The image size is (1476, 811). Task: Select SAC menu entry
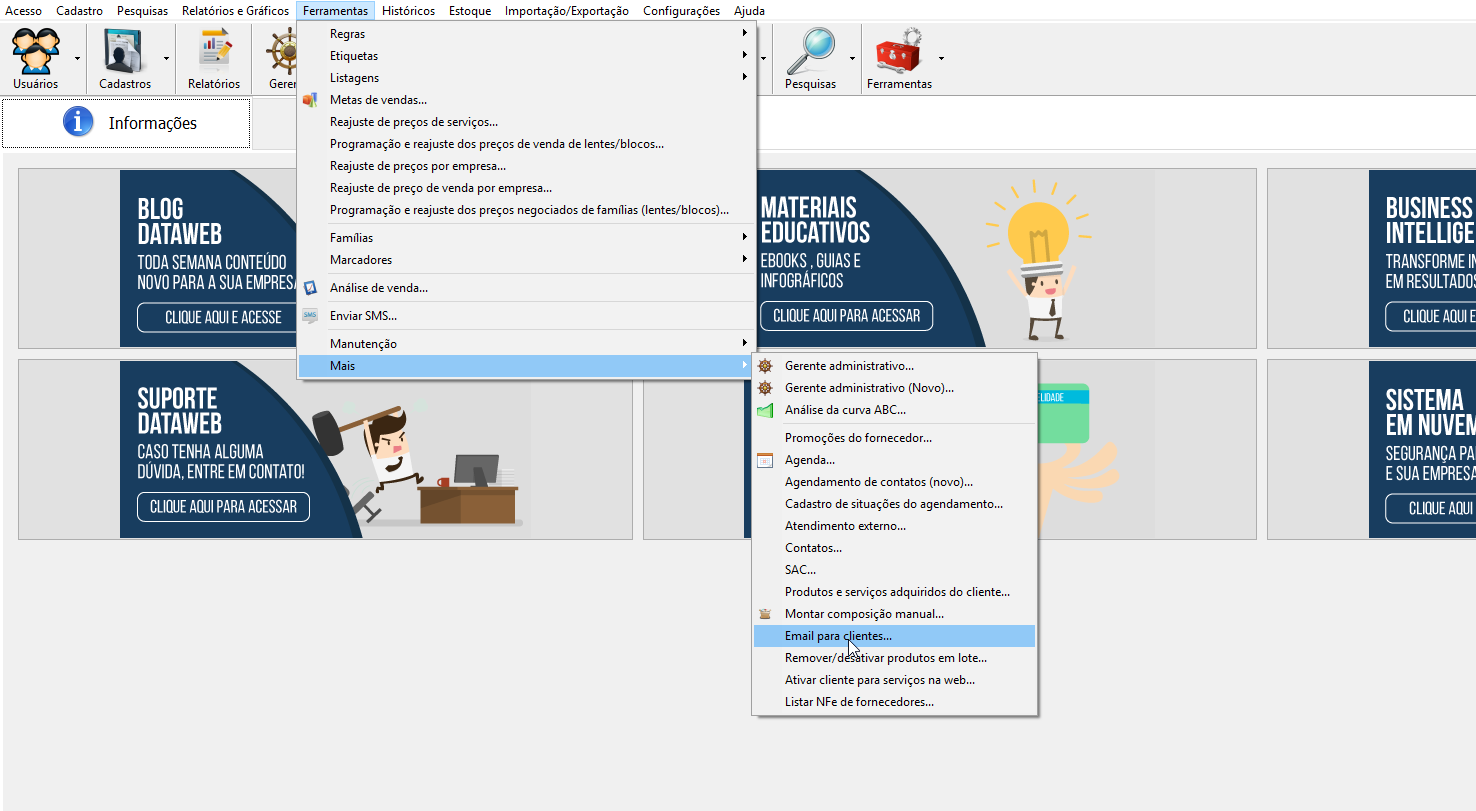pyautogui.click(x=894, y=570)
